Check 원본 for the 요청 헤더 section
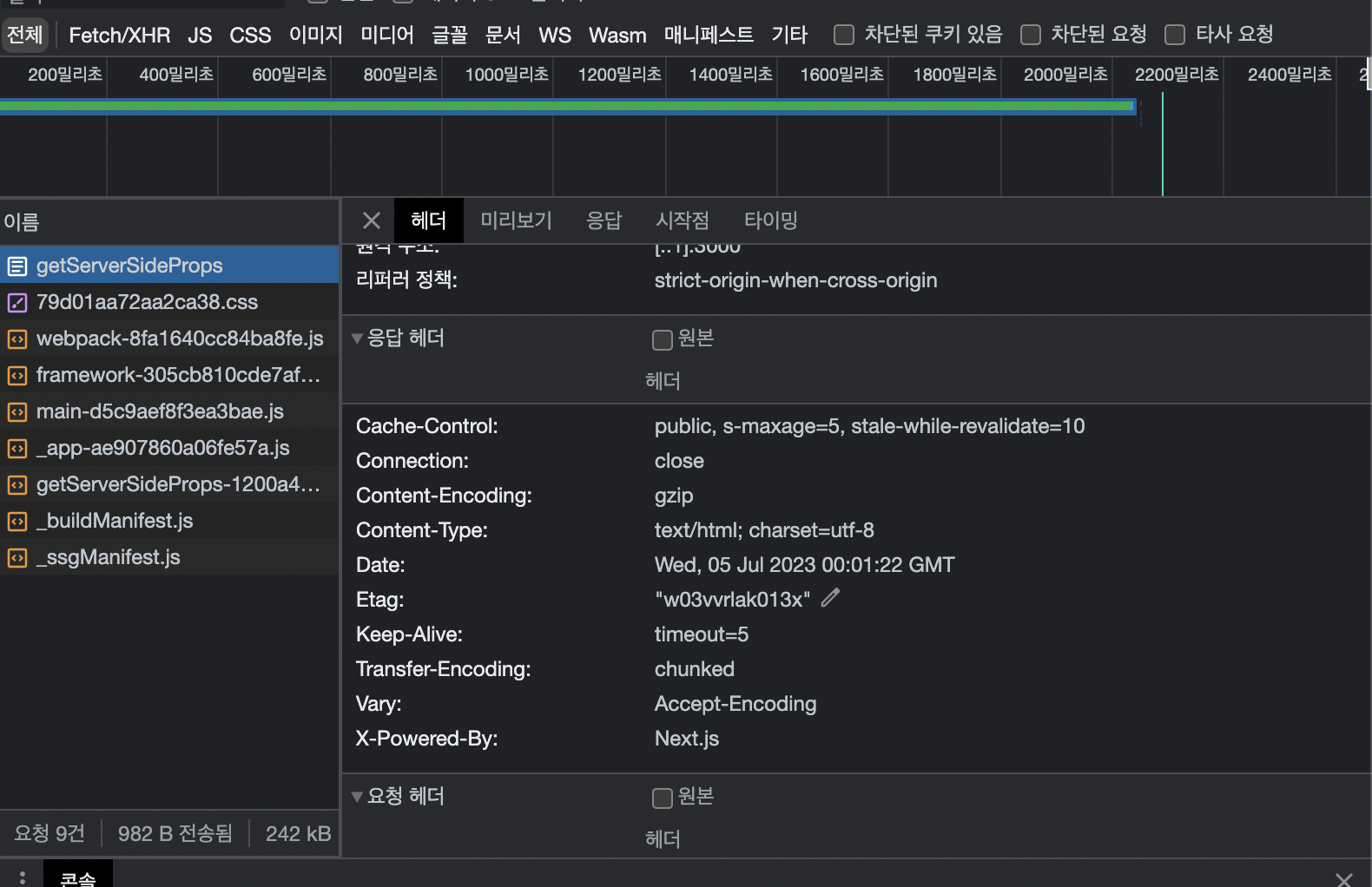 (663, 798)
